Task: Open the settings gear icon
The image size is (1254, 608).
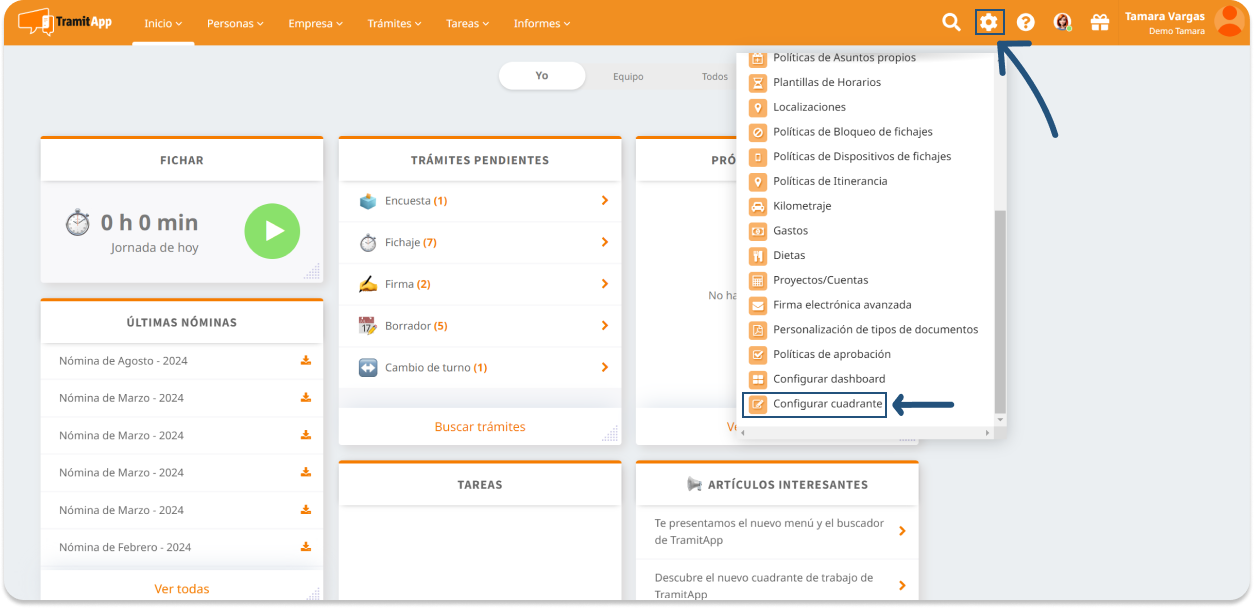Action: point(989,22)
